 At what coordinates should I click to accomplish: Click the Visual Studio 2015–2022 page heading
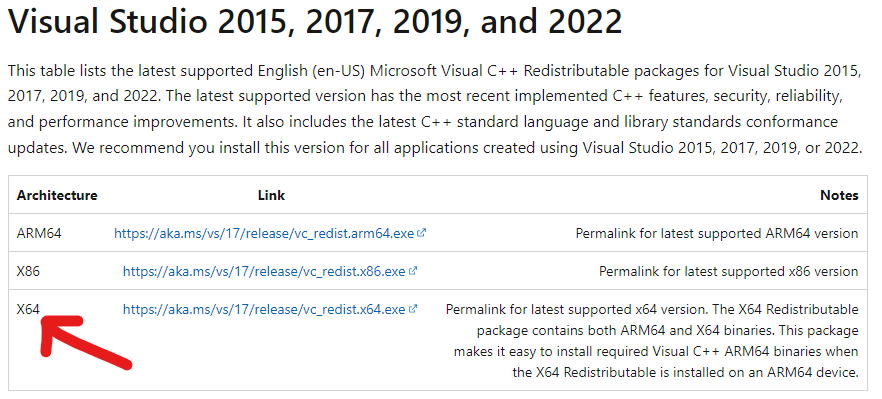click(x=315, y=21)
